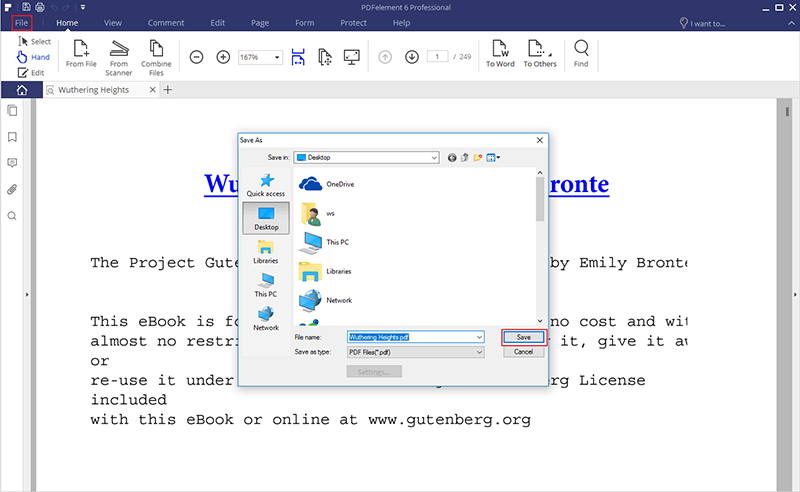The image size is (800, 492).
Task: Click the 'I want to...' search box
Action: click(702, 23)
